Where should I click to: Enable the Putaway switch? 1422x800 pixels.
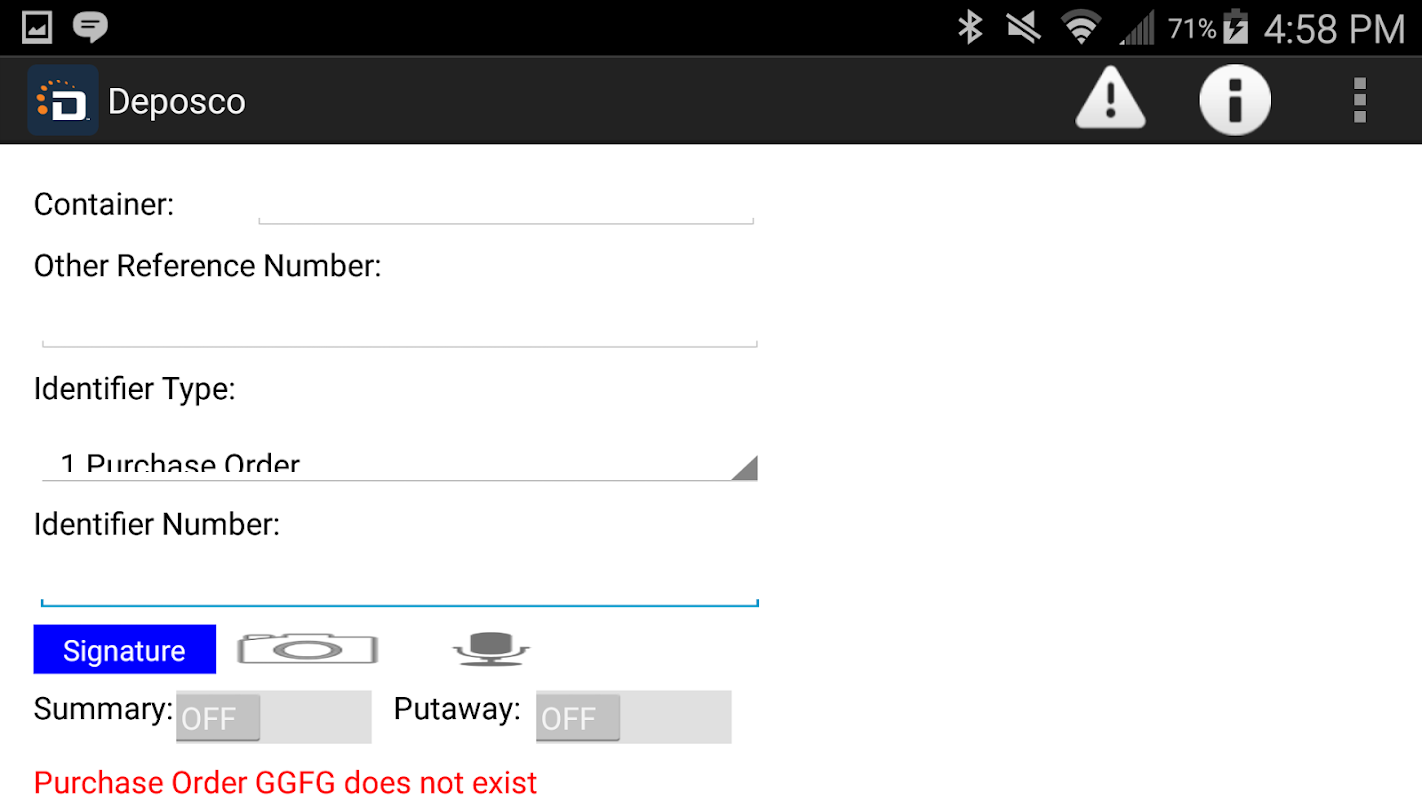[x=633, y=717]
